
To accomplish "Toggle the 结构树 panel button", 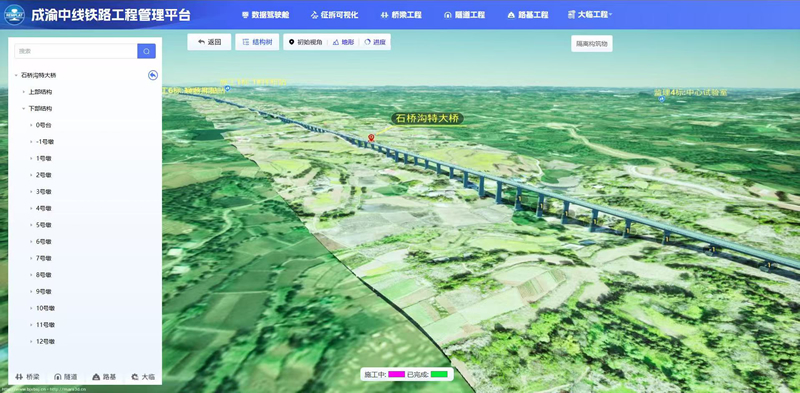I will click(257, 42).
